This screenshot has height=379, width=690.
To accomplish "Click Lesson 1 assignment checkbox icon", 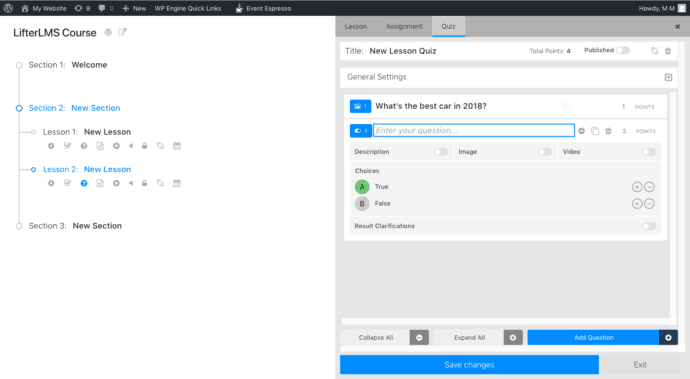I will [67, 146].
